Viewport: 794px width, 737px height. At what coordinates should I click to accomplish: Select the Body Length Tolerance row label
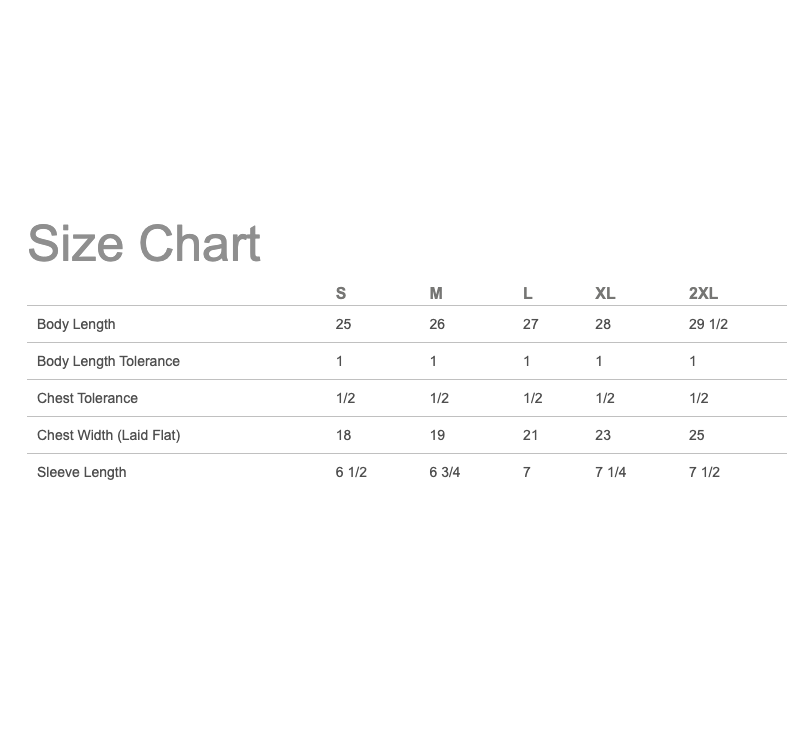pyautogui.click(x=108, y=361)
